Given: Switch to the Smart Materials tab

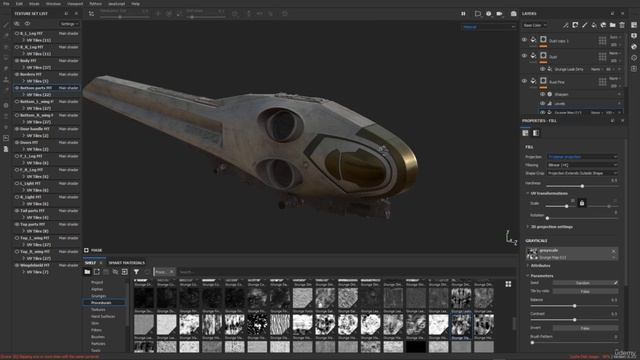Looking at the screenshot, I should [x=127, y=263].
